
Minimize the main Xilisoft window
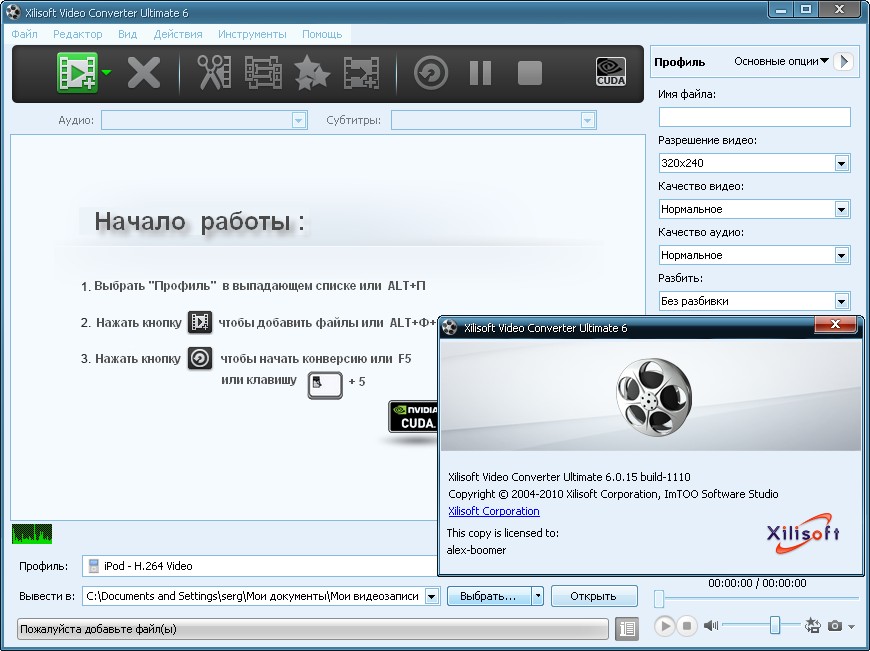[782, 10]
